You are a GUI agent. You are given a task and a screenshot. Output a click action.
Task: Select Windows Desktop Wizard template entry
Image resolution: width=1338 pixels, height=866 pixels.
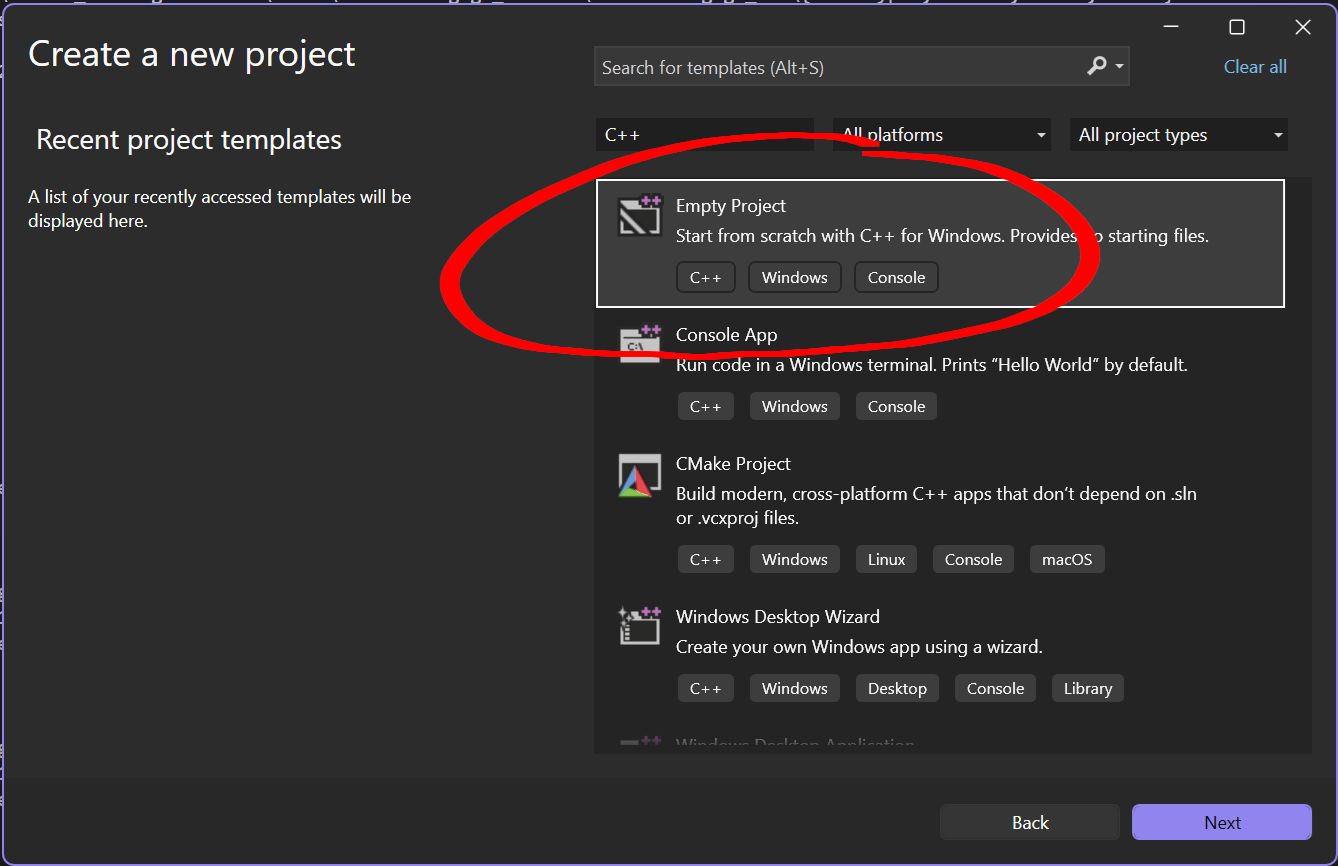click(x=777, y=617)
